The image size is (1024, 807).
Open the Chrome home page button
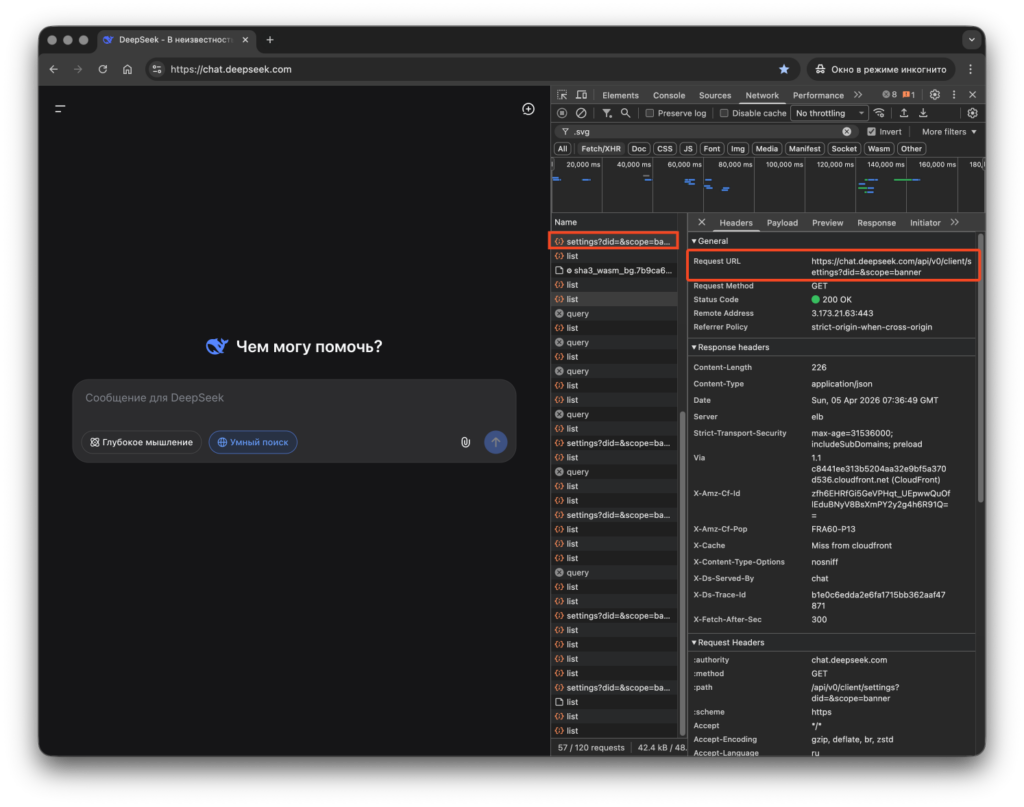127,69
